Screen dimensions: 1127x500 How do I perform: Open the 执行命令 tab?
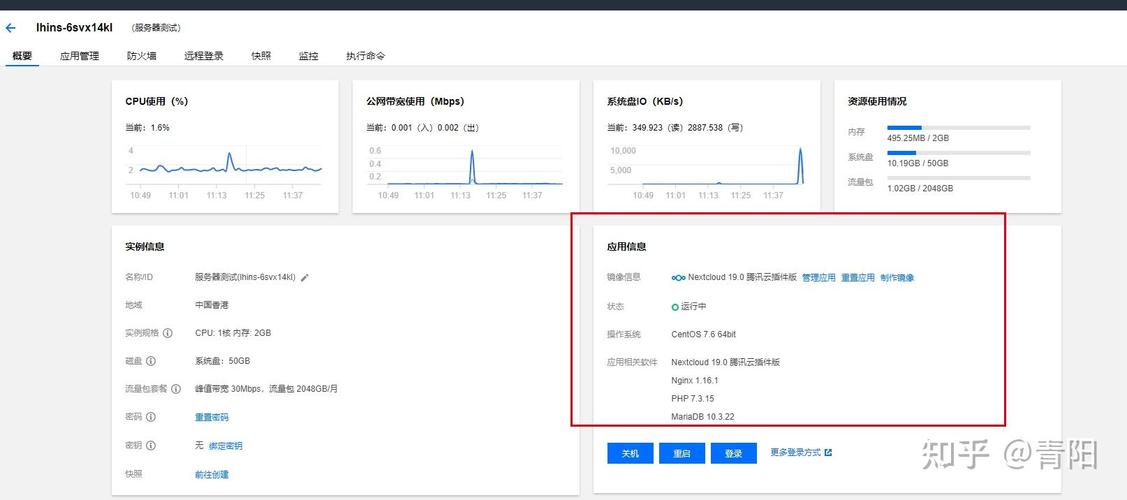365,55
